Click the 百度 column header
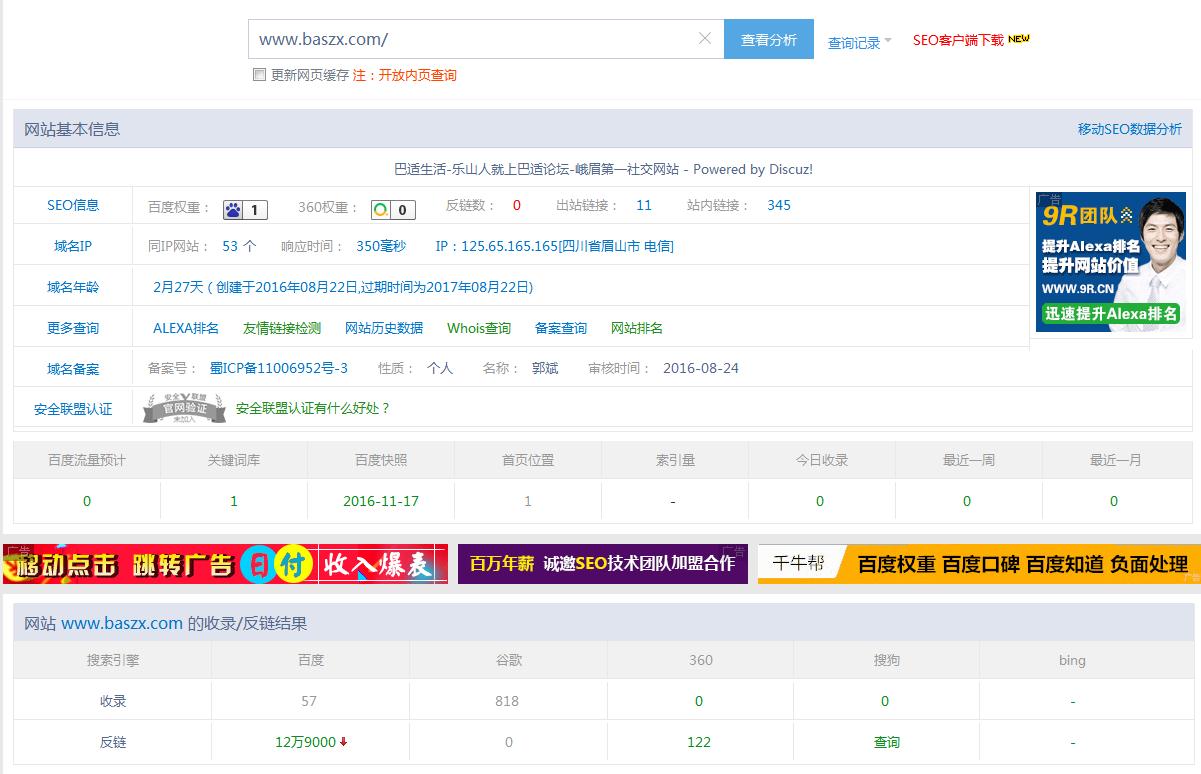This screenshot has width=1201, height=774. coord(311,660)
